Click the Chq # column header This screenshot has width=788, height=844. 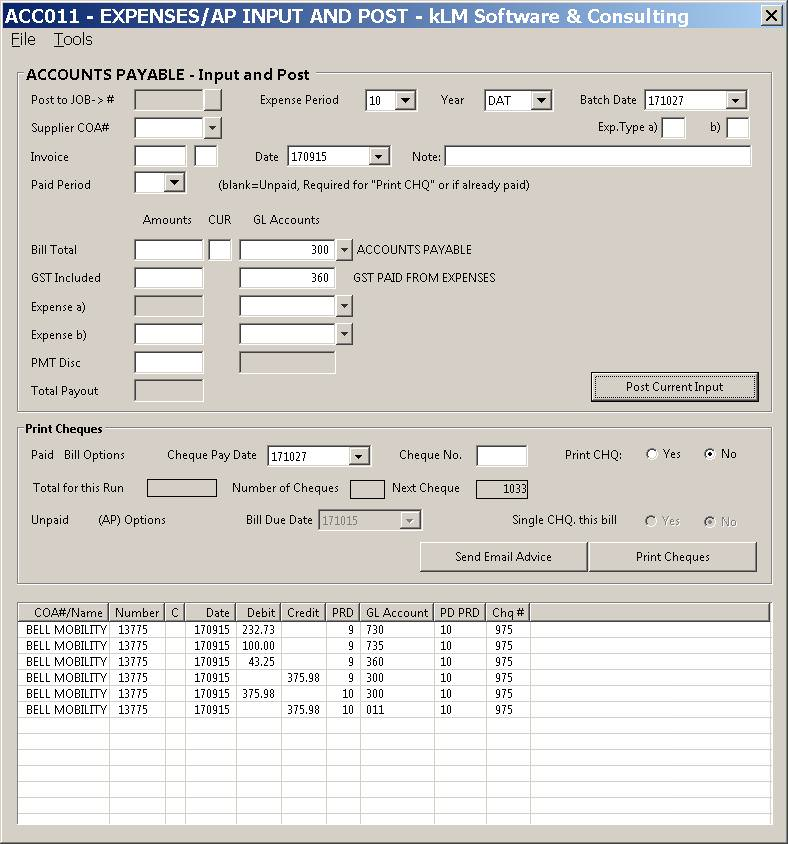tap(508, 613)
